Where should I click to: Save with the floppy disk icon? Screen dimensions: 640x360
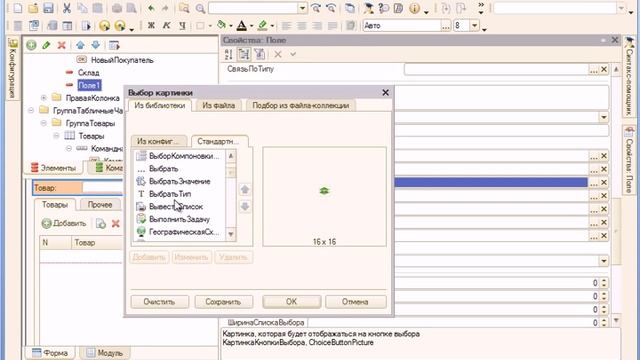pyautogui.click(x=48, y=8)
